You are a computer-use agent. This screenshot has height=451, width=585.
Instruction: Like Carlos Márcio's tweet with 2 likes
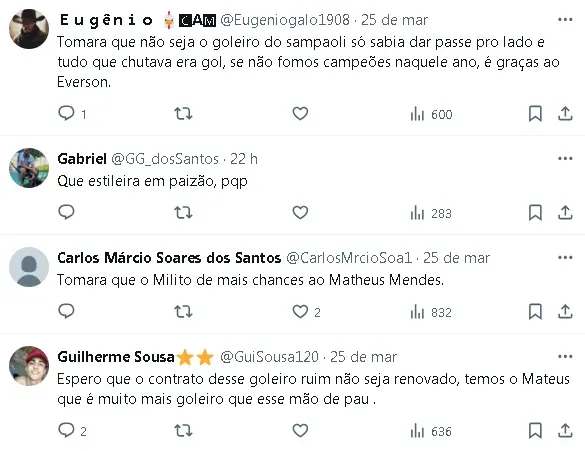coord(300,311)
